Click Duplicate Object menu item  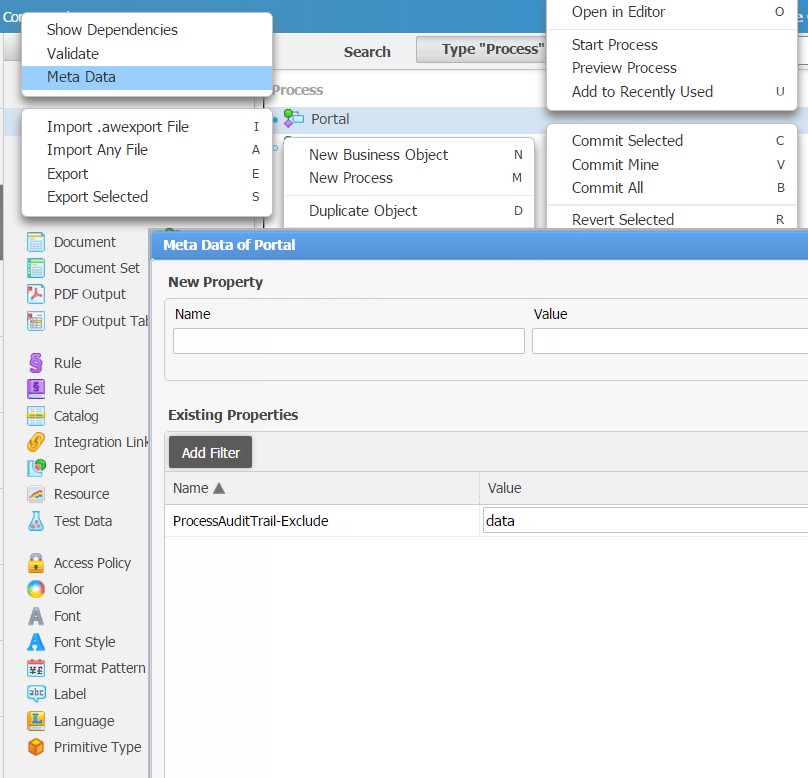pos(363,211)
